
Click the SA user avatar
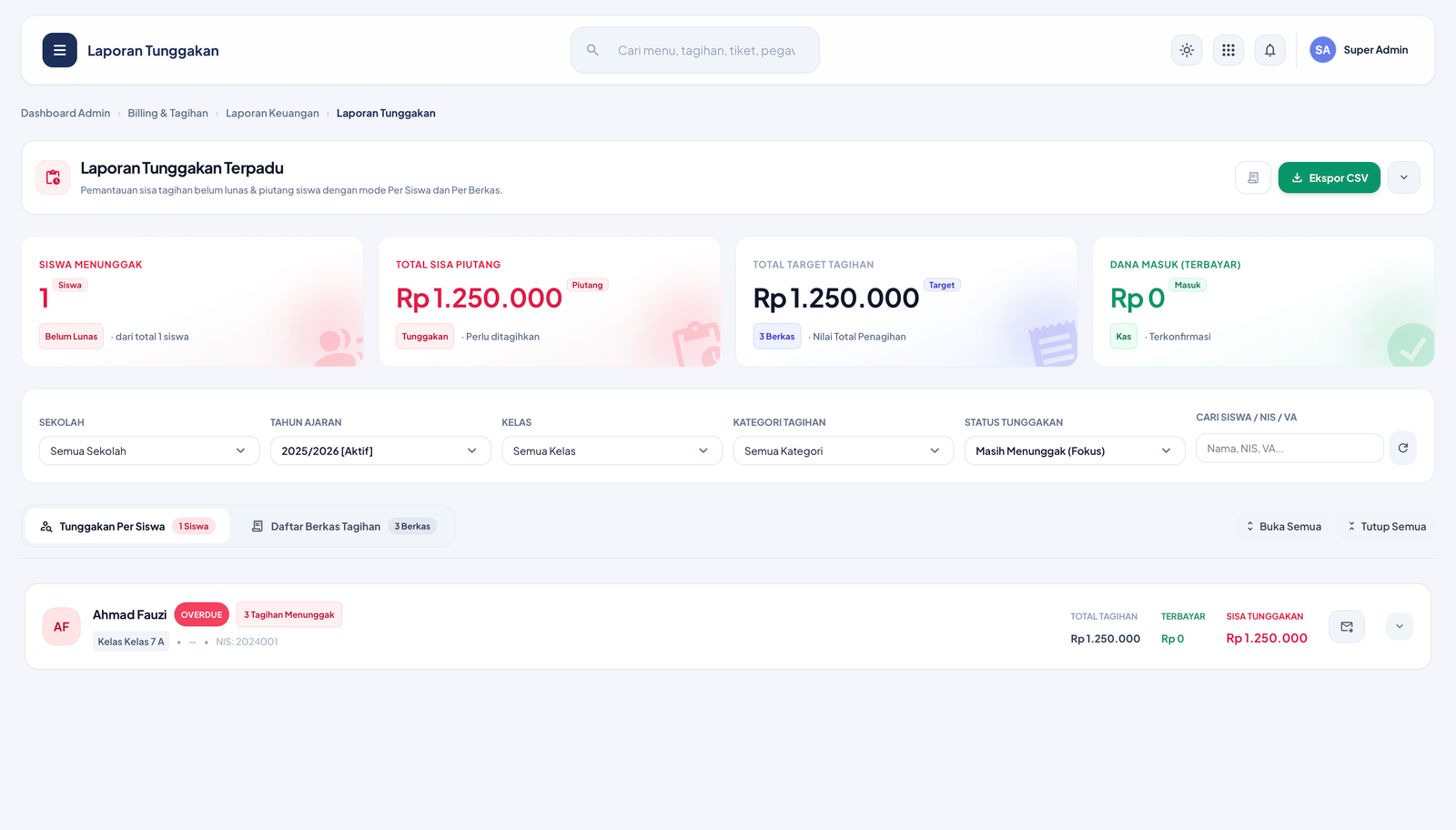[x=1322, y=50]
